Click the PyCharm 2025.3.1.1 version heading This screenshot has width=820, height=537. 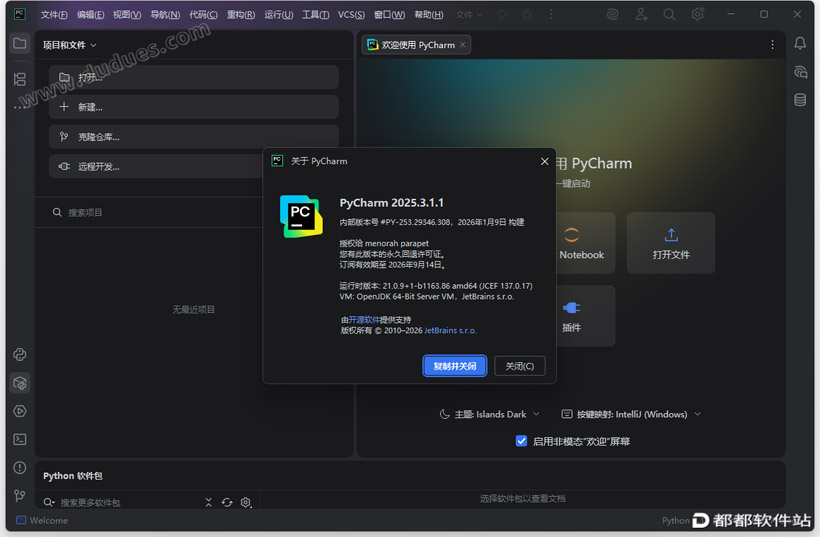392,202
